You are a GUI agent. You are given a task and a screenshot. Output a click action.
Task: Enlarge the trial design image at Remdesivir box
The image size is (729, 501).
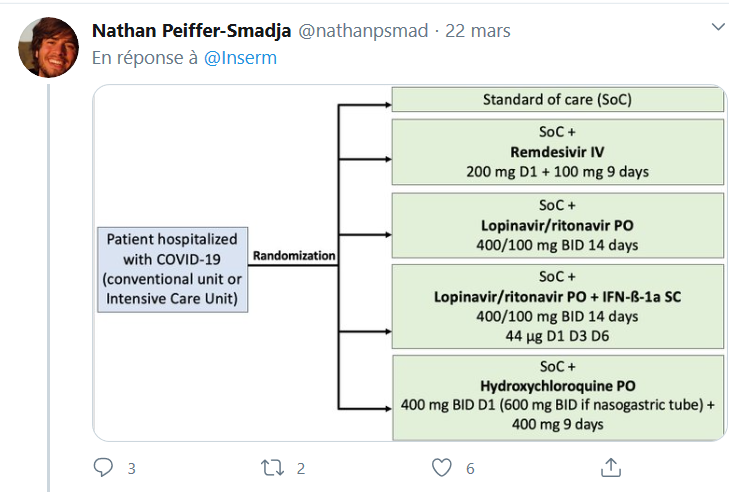tap(557, 152)
